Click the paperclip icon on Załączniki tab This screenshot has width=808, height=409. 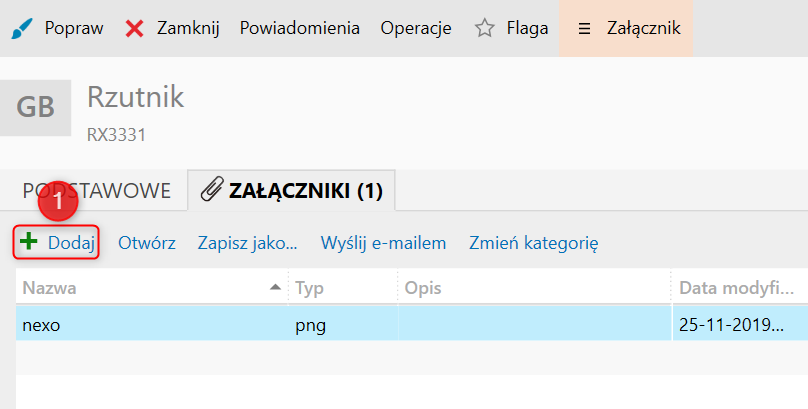211,190
